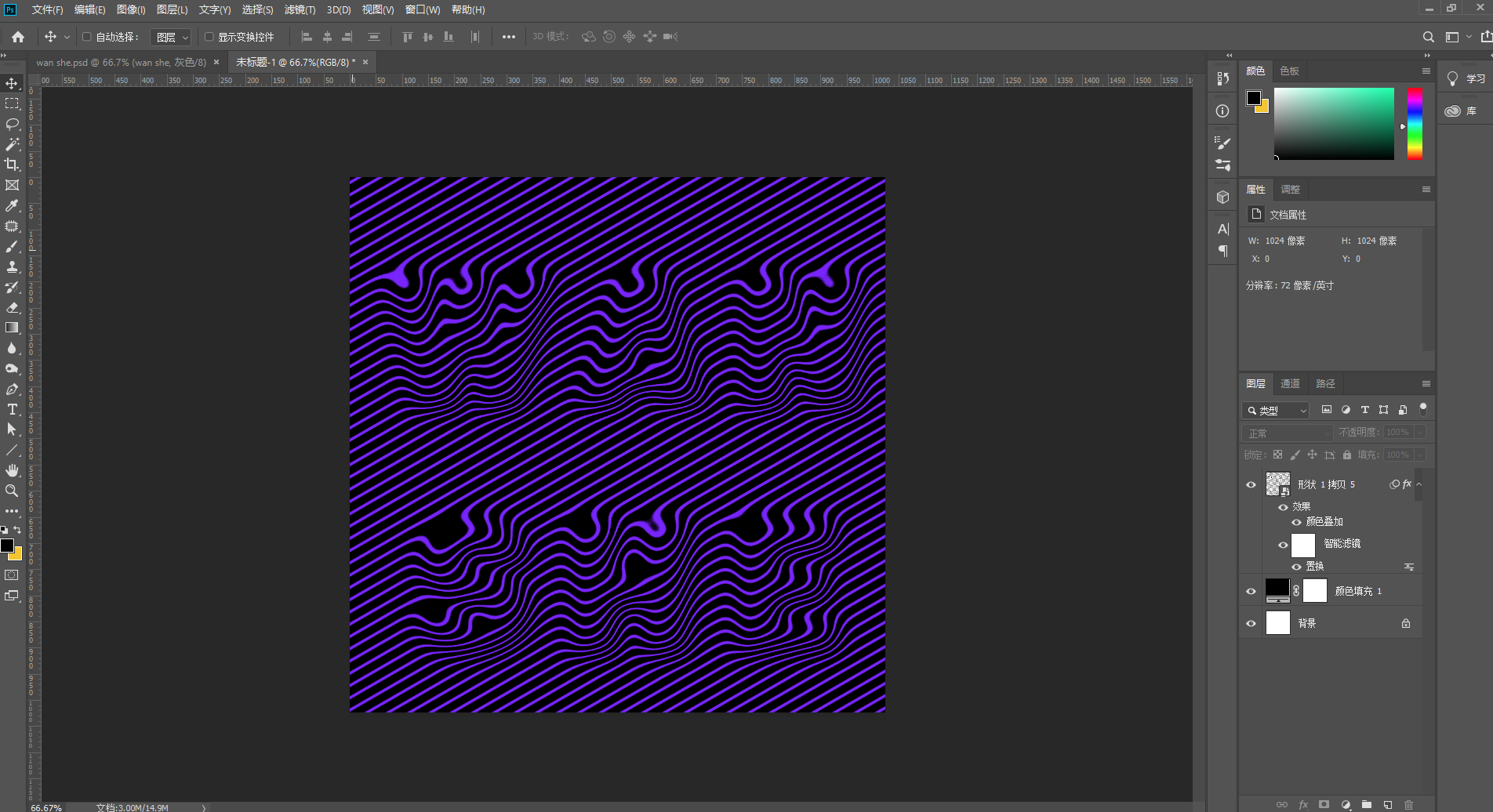Select the Gradient tool
Screen dimensions: 1493x812
tap(12, 328)
